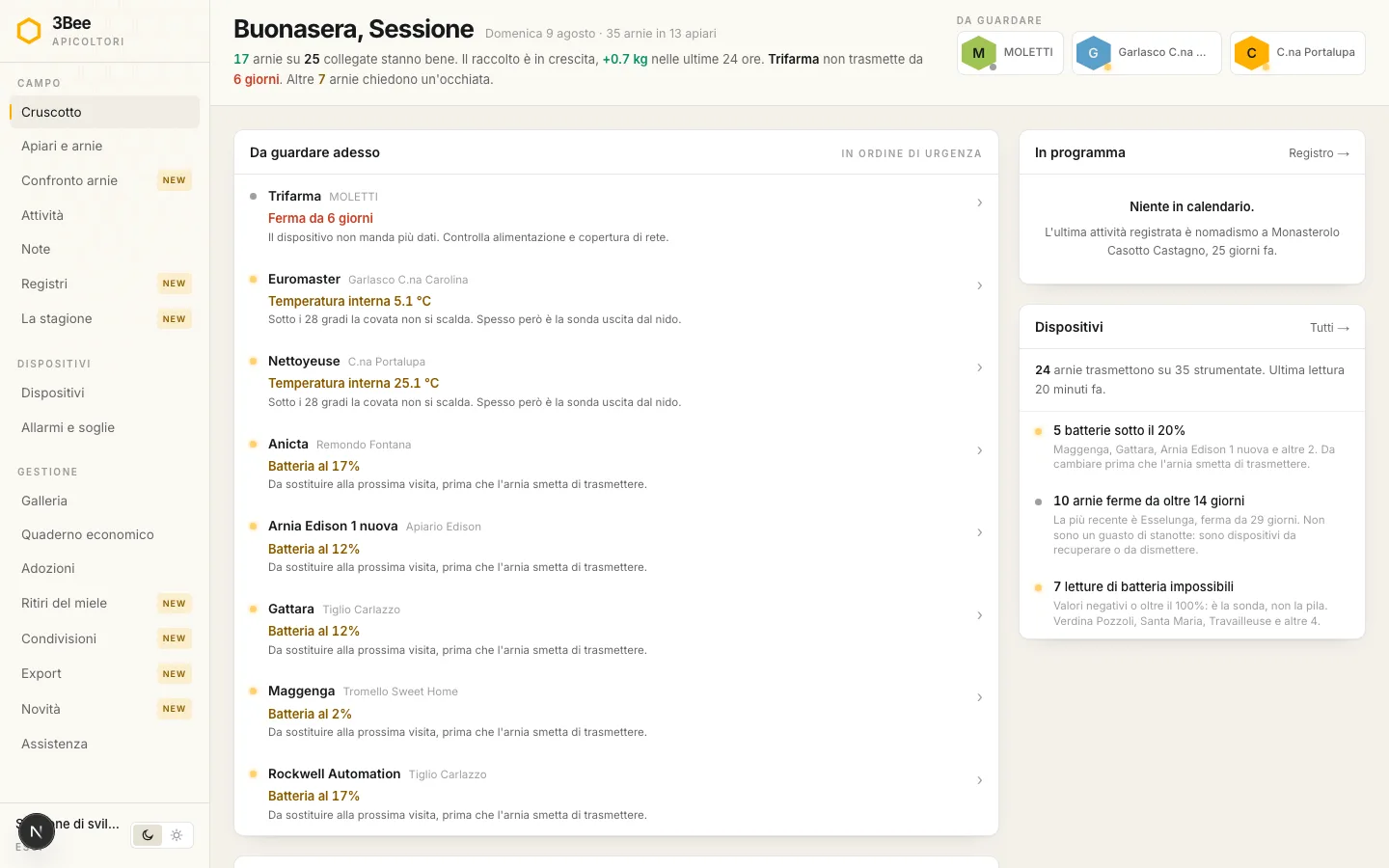1389x868 pixels.
Task: Open Confronto arnie page
Action: coord(104,180)
